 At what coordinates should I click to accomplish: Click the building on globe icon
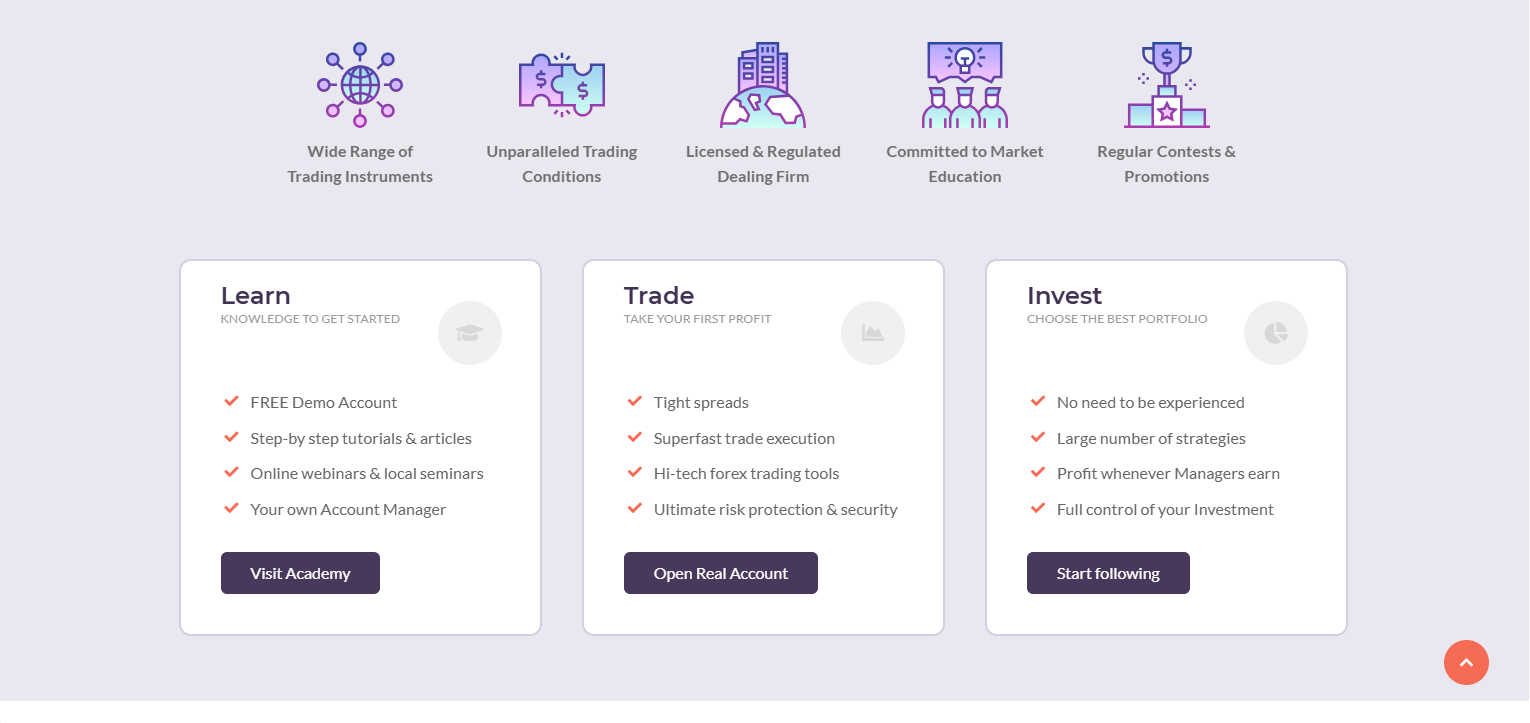[763, 85]
